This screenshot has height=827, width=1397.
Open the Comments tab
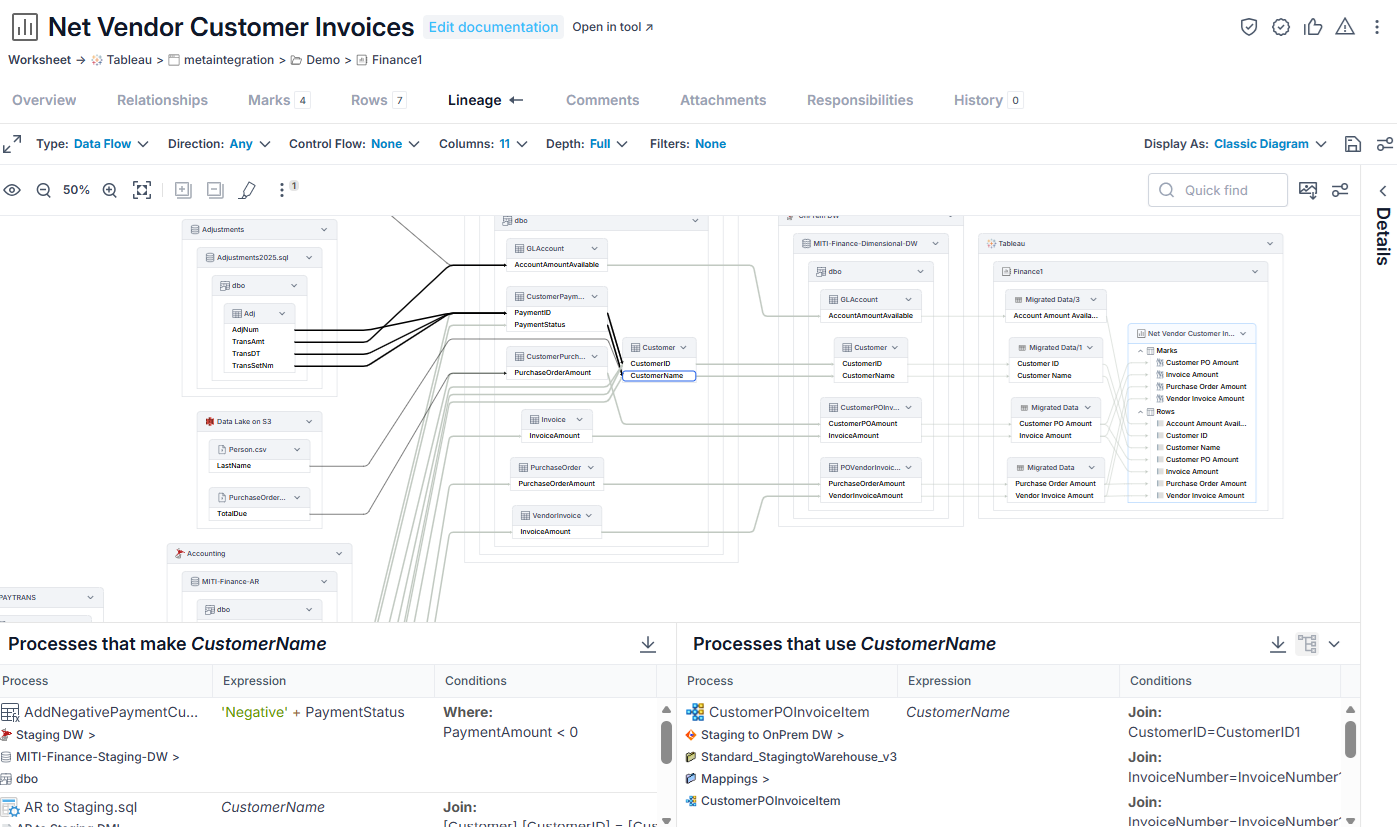coord(602,100)
